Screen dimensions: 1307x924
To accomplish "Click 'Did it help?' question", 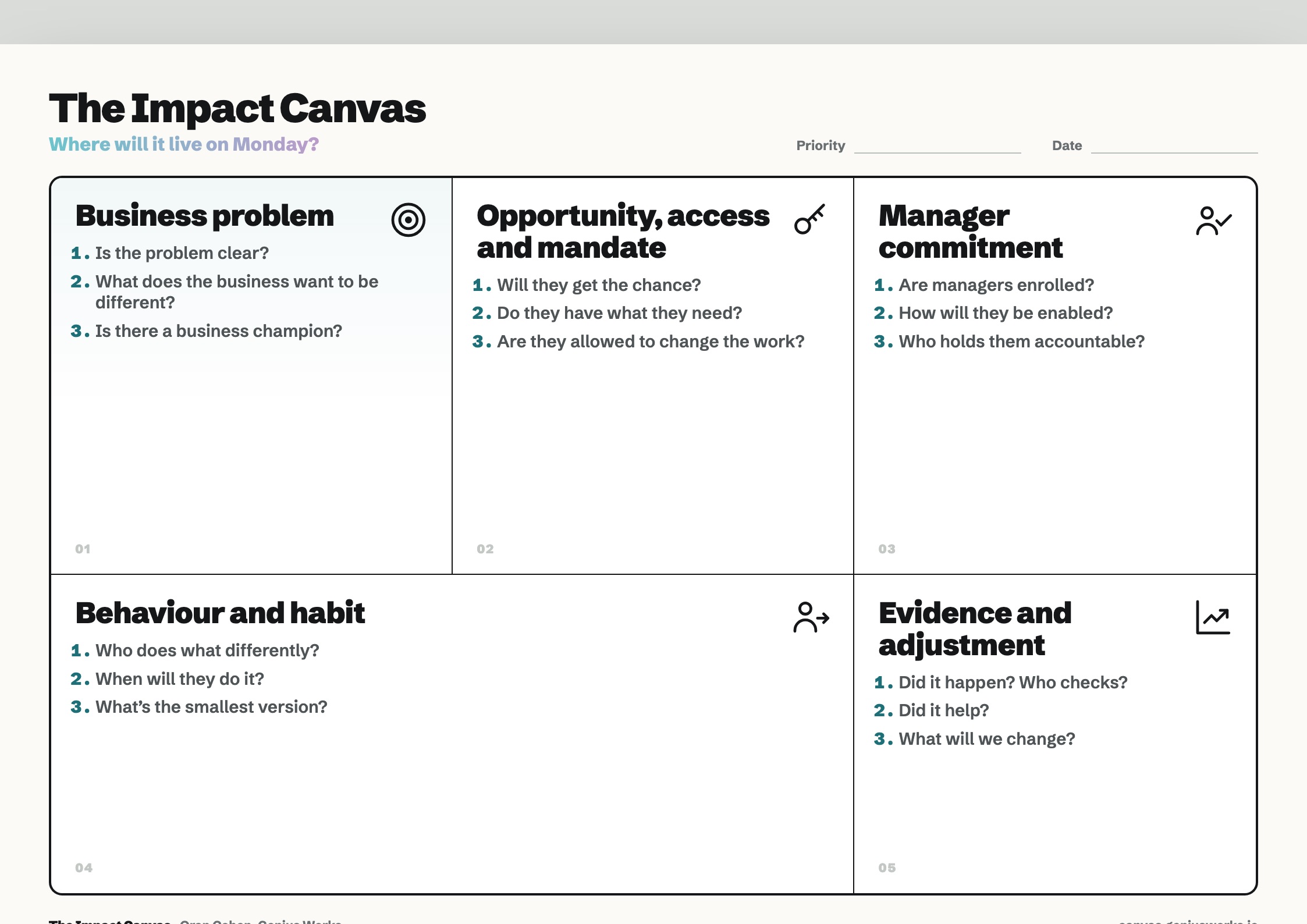I will 944,710.
